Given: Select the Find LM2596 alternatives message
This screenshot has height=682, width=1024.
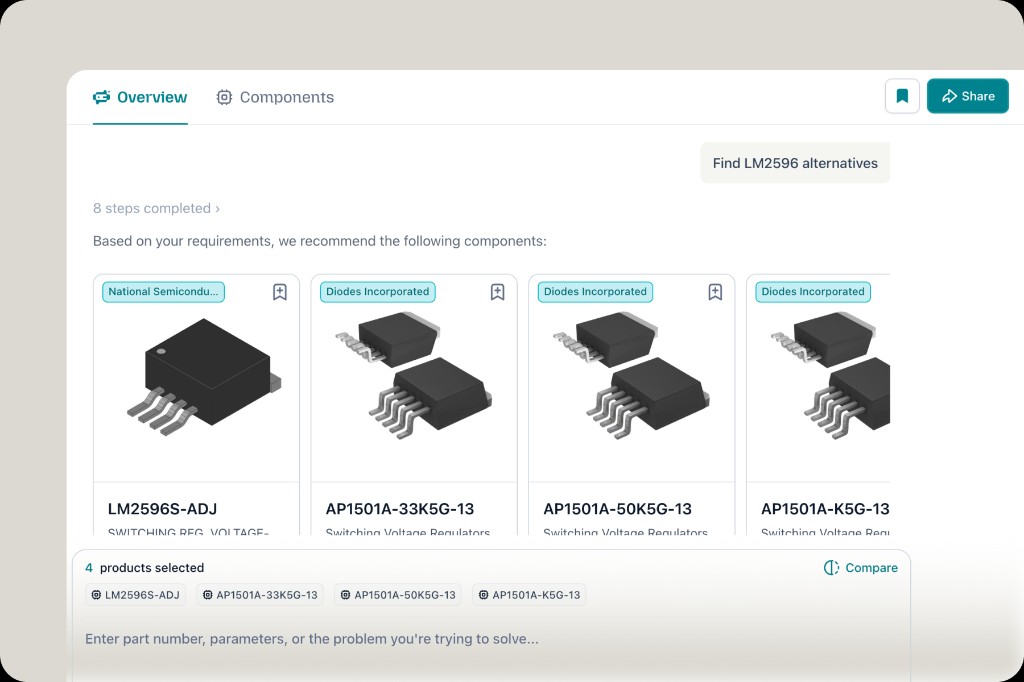Looking at the screenshot, I should point(795,163).
